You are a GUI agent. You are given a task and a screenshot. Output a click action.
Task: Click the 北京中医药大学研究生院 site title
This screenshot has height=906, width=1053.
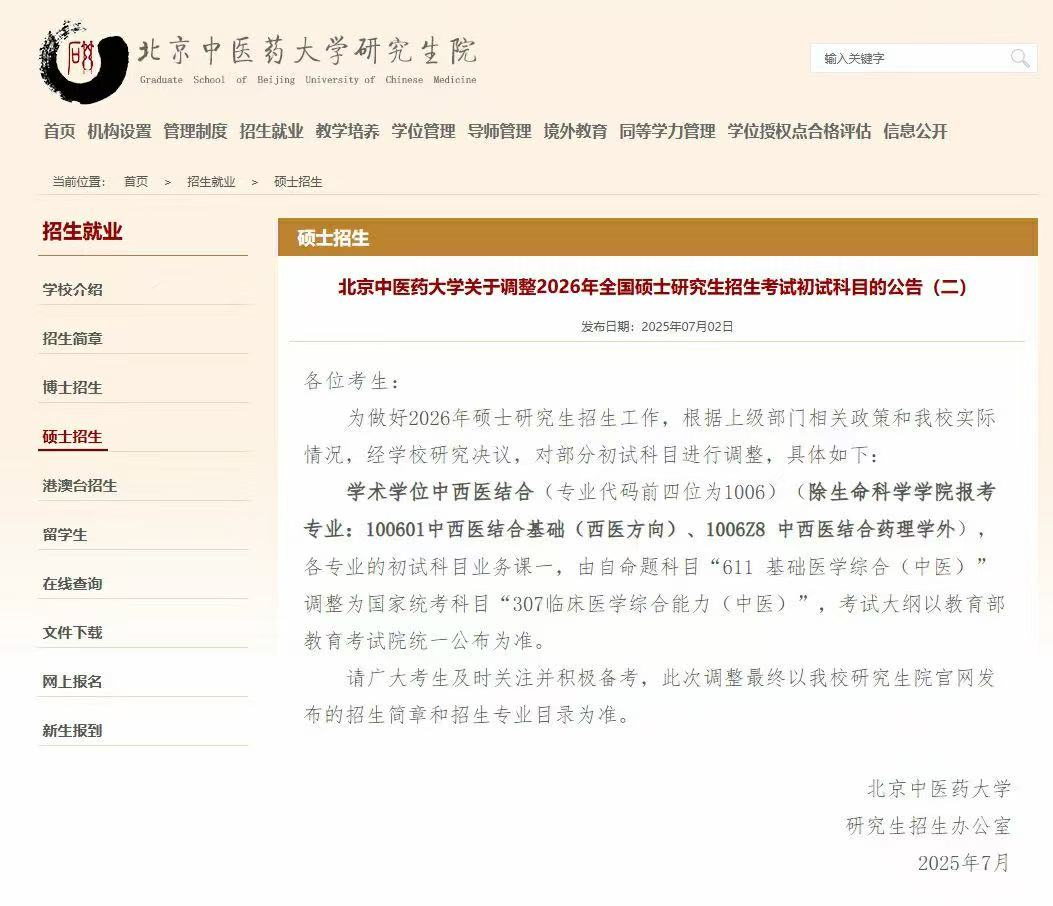(x=307, y=51)
